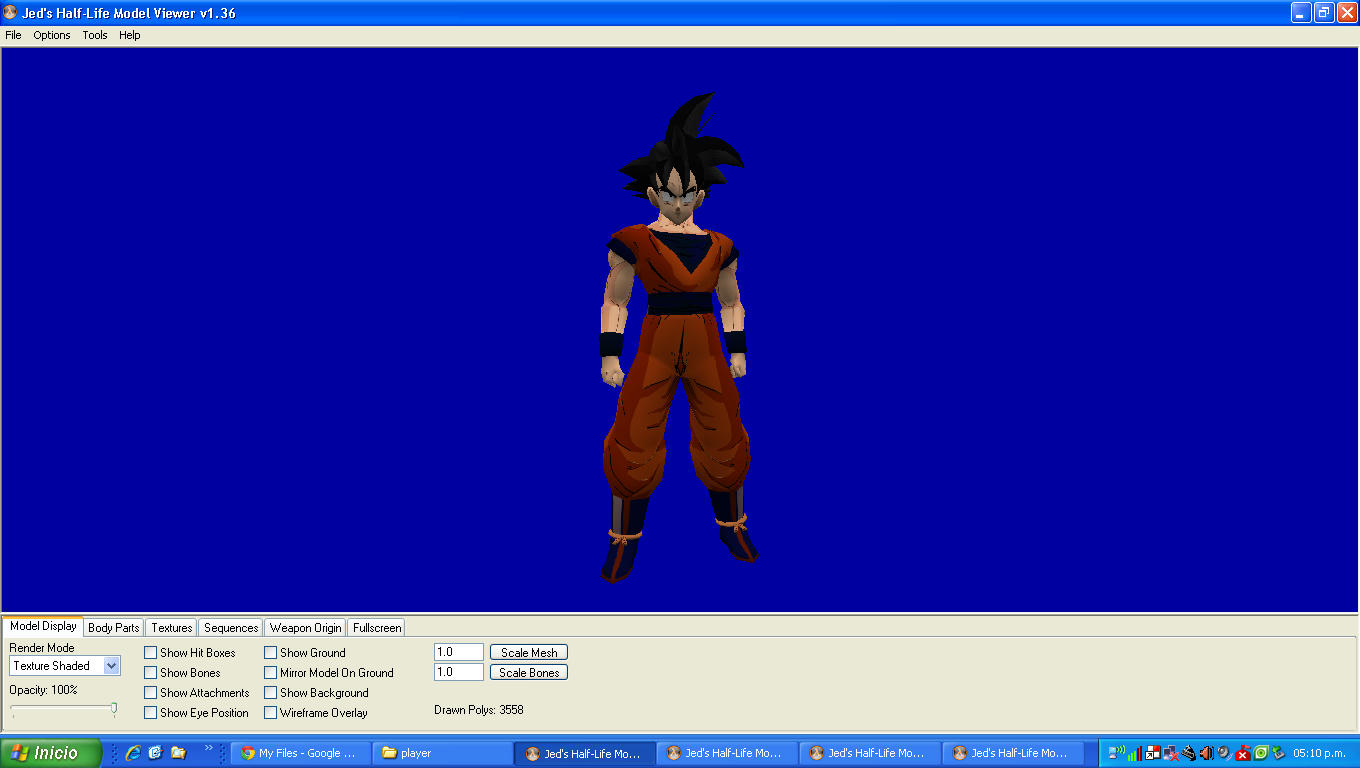Viewport: 1360px width, 768px height.
Task: Expand quick launch overflow chevron
Action: (208, 748)
